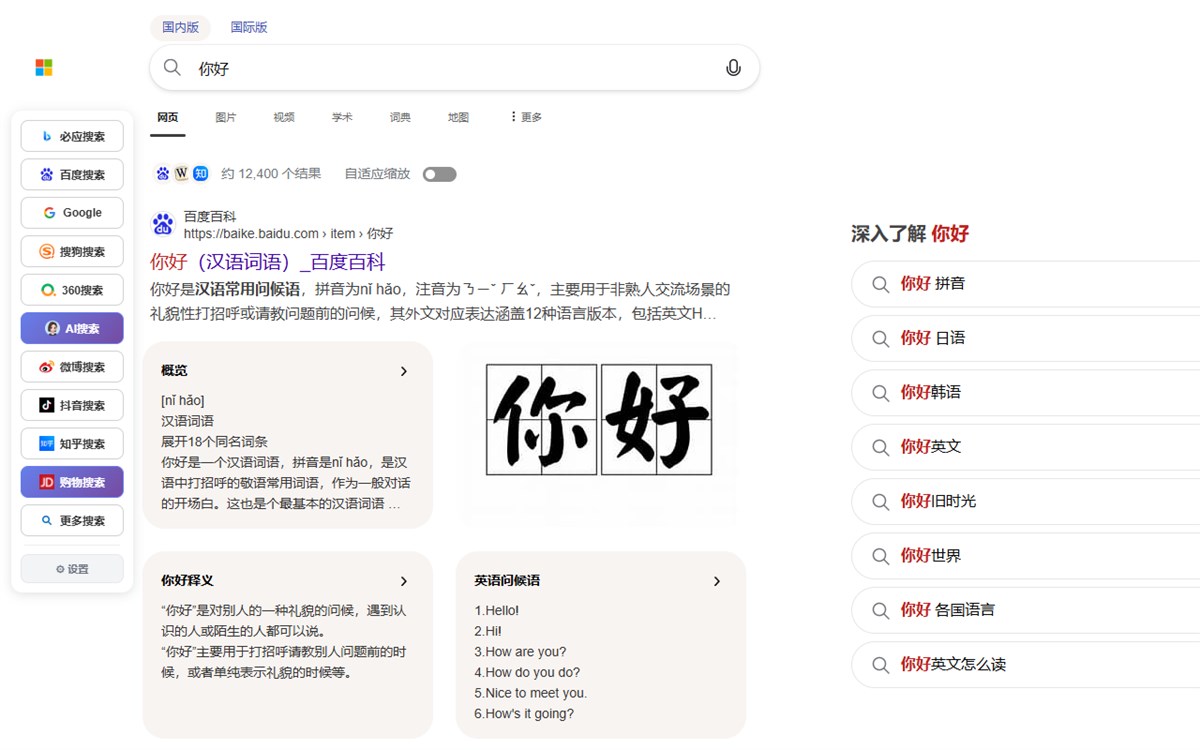Click related search 你好英文怎么读
Image resolution: width=1200 pixels, height=750 pixels.
(1026, 665)
